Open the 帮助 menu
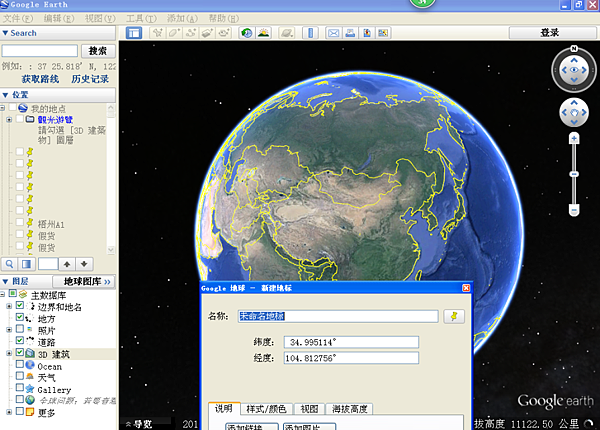This screenshot has width=600, height=430. pyautogui.click(x=223, y=18)
